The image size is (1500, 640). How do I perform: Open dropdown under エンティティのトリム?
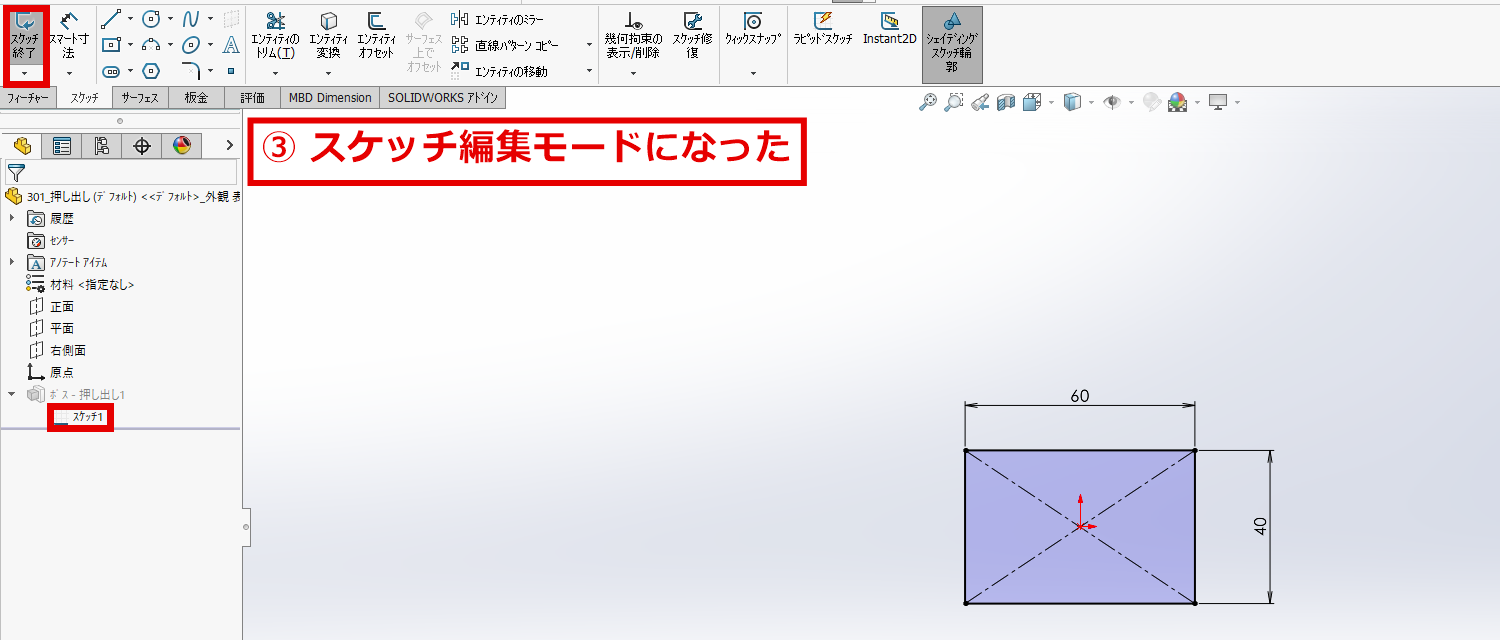point(275,73)
